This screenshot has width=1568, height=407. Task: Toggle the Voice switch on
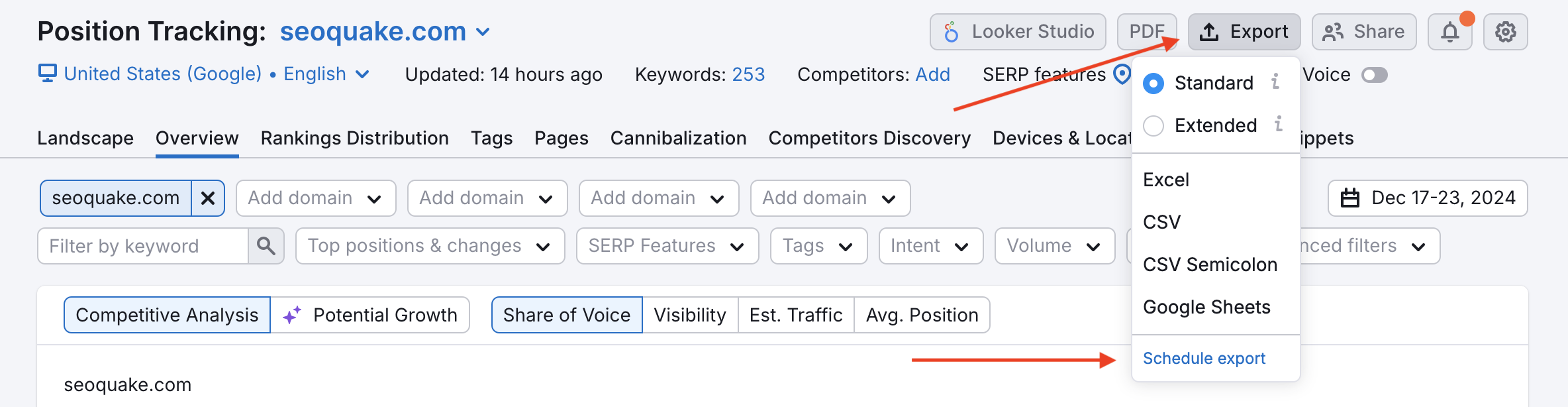tap(1374, 75)
